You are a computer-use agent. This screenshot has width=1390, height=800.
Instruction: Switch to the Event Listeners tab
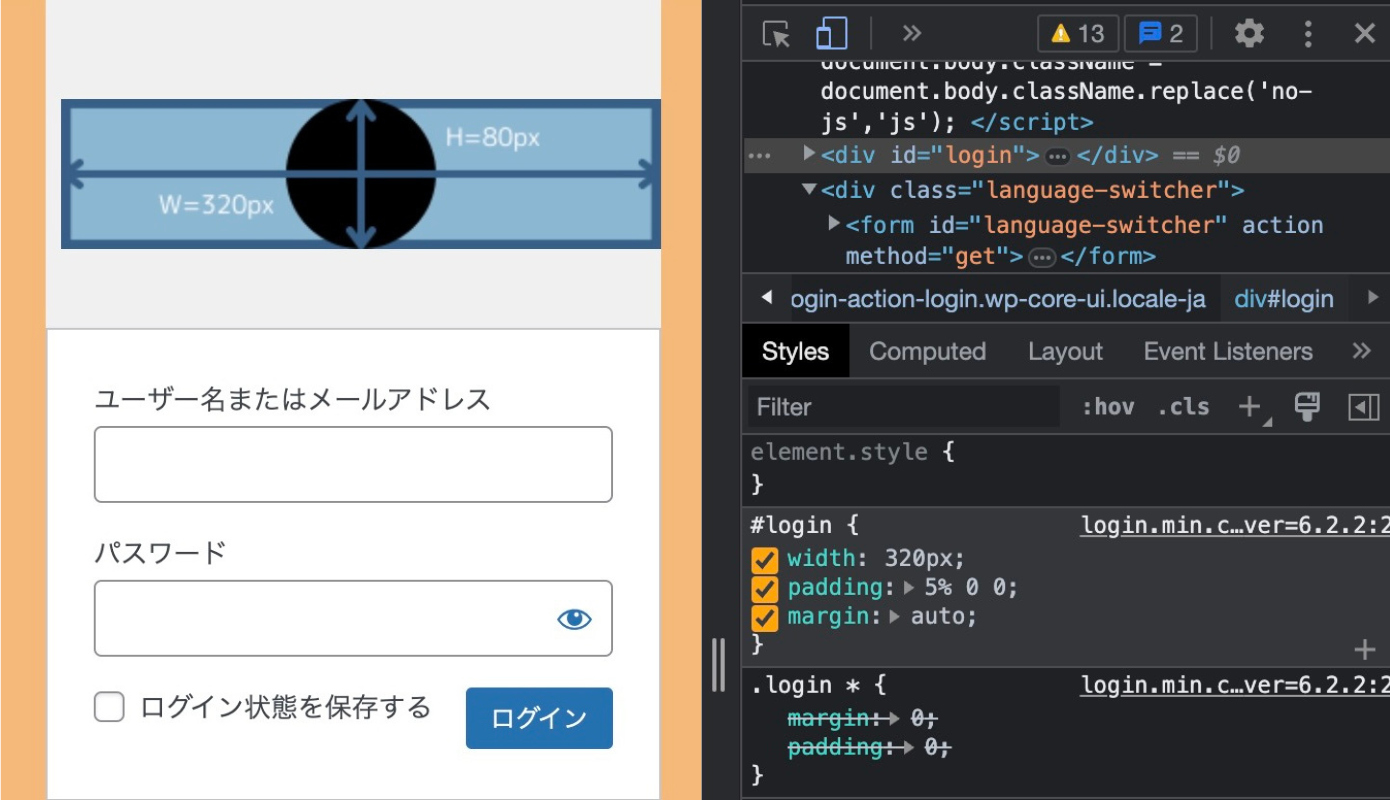tap(1228, 351)
